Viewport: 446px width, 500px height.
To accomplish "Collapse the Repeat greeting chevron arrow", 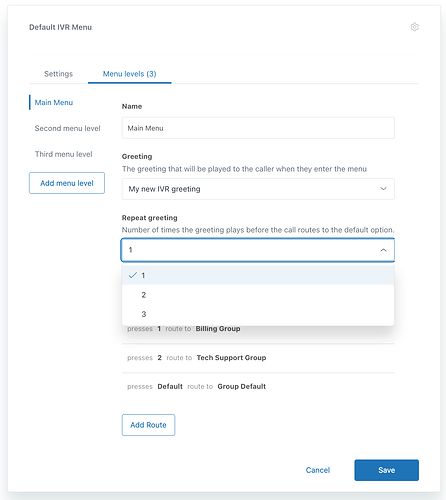I will click(x=383, y=250).
